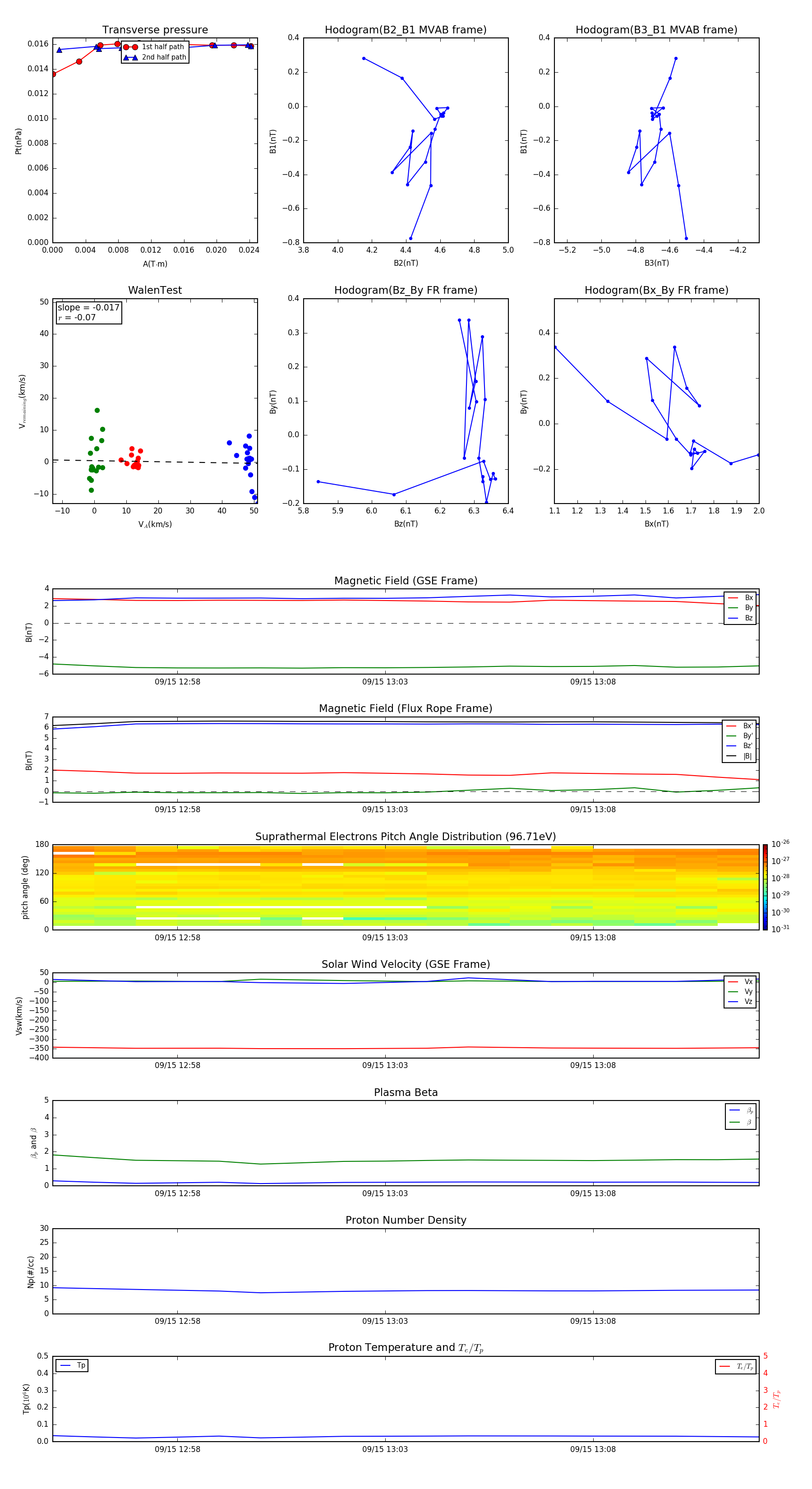
Task: Click the 'Transverse pressure' plot title
Action: tap(155, 30)
